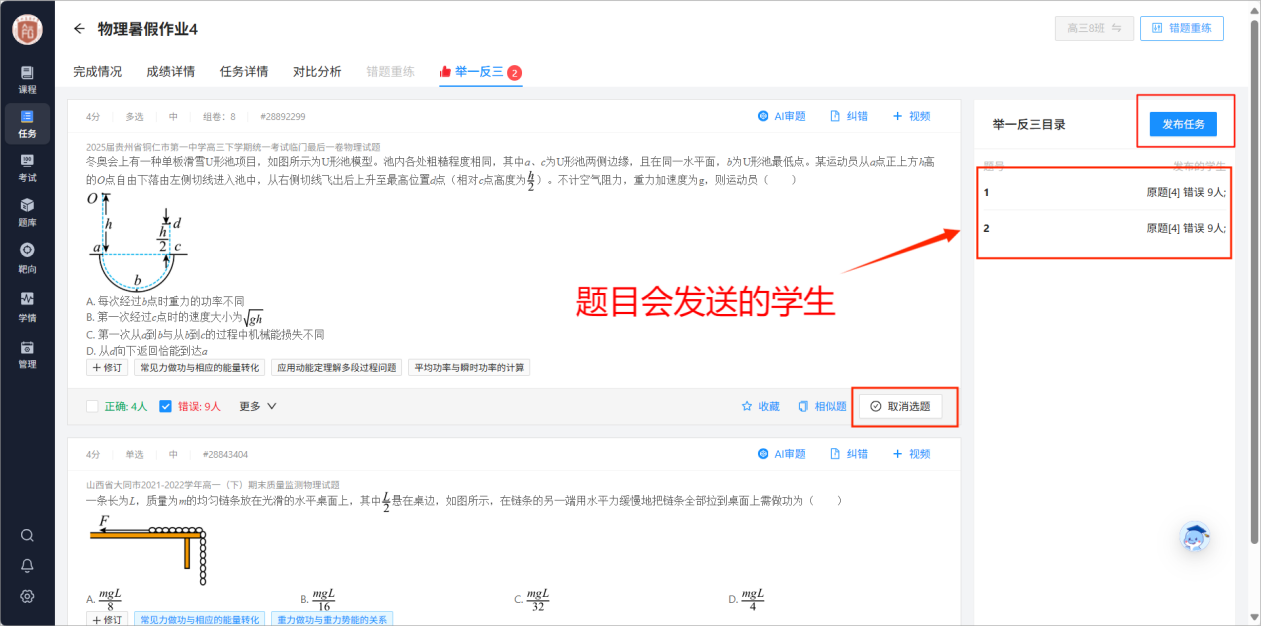Click 修订 under the second question
The width and height of the screenshot is (1261, 626).
[x=107, y=620]
